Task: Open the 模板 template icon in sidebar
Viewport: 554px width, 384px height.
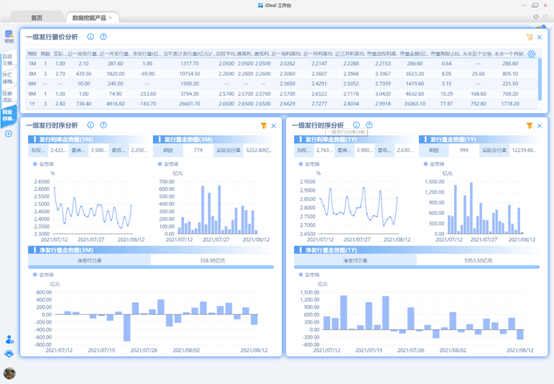Action: pyautogui.click(x=9, y=36)
